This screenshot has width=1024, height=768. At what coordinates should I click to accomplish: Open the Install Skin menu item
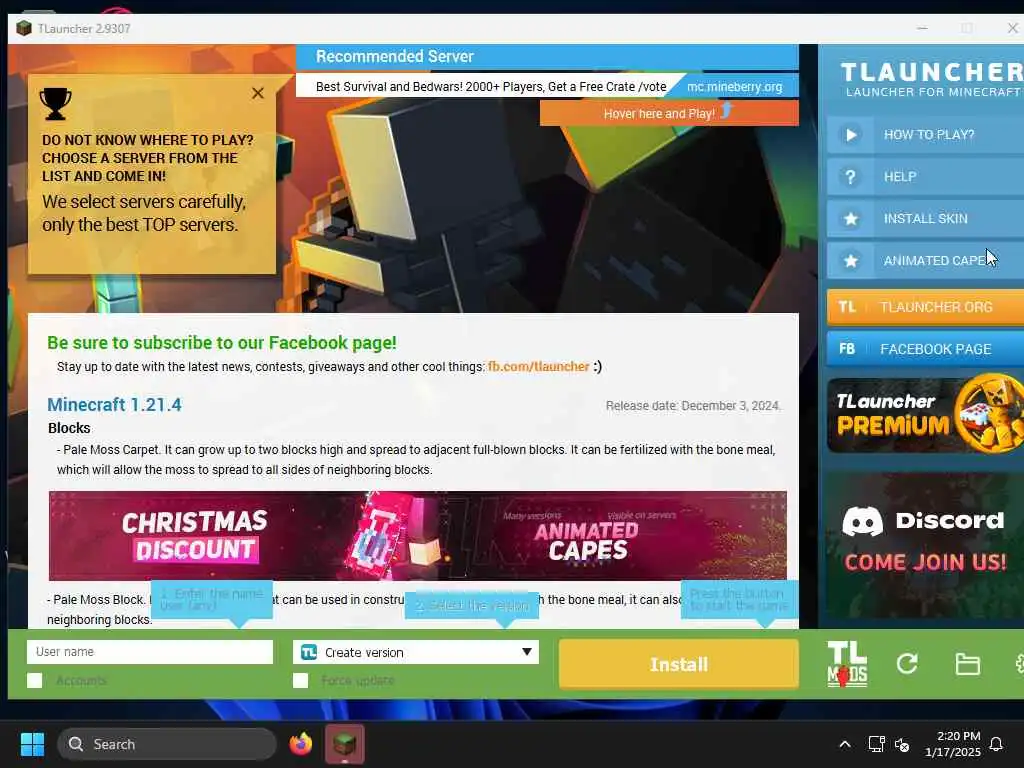click(925, 219)
